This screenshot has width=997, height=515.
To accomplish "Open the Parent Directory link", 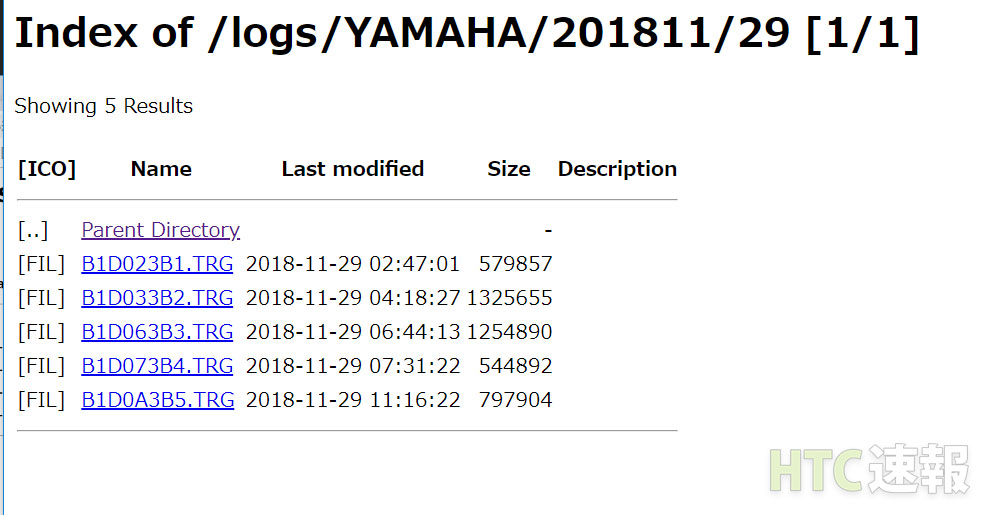I will (160, 230).
